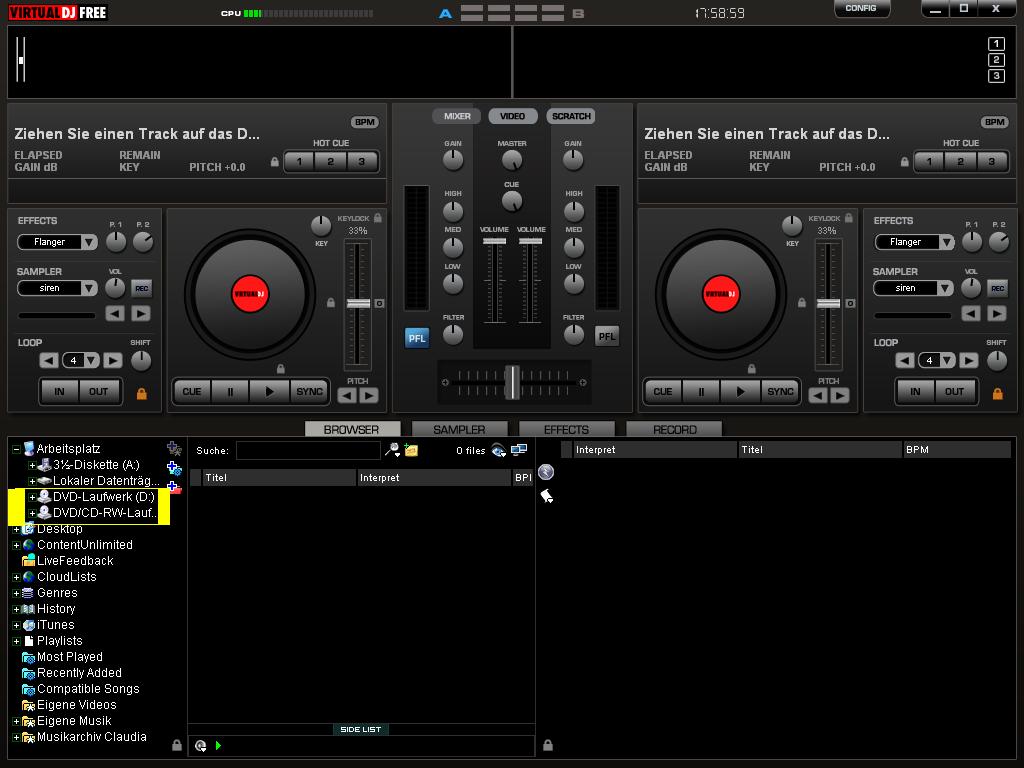Click the left channel volume fader

pyautogui.click(x=494, y=242)
